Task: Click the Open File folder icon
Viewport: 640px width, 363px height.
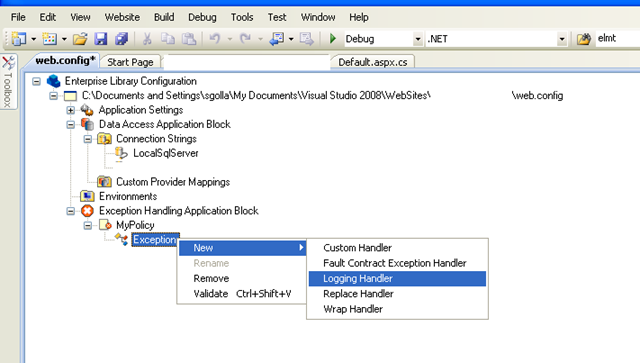Action: tap(80, 39)
